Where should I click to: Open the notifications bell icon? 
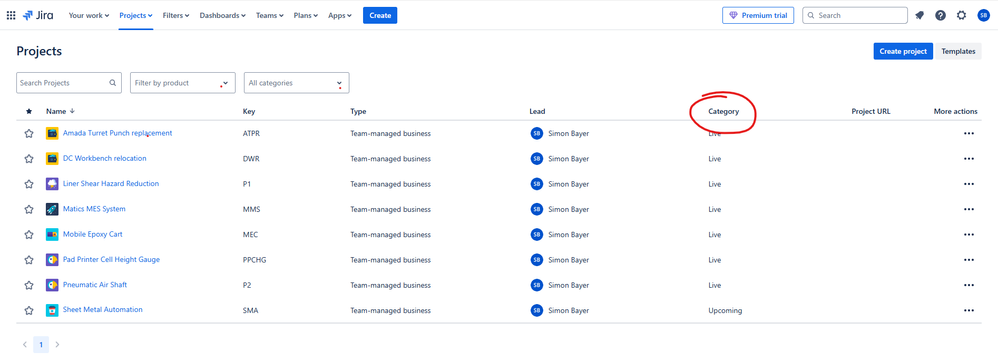point(919,15)
